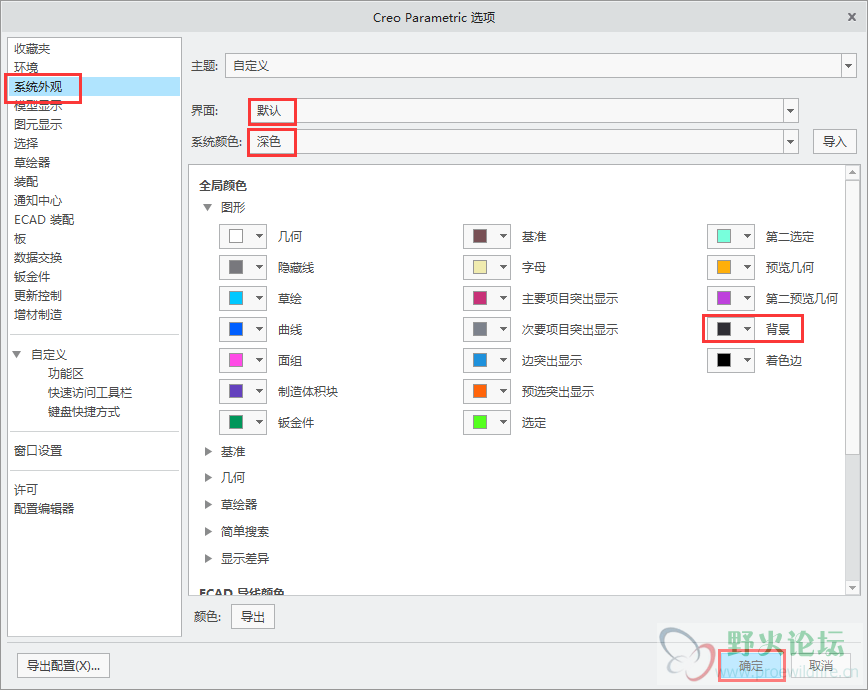Screen dimensions: 868x690
Task: Open 装配 options category
Action: 26,182
